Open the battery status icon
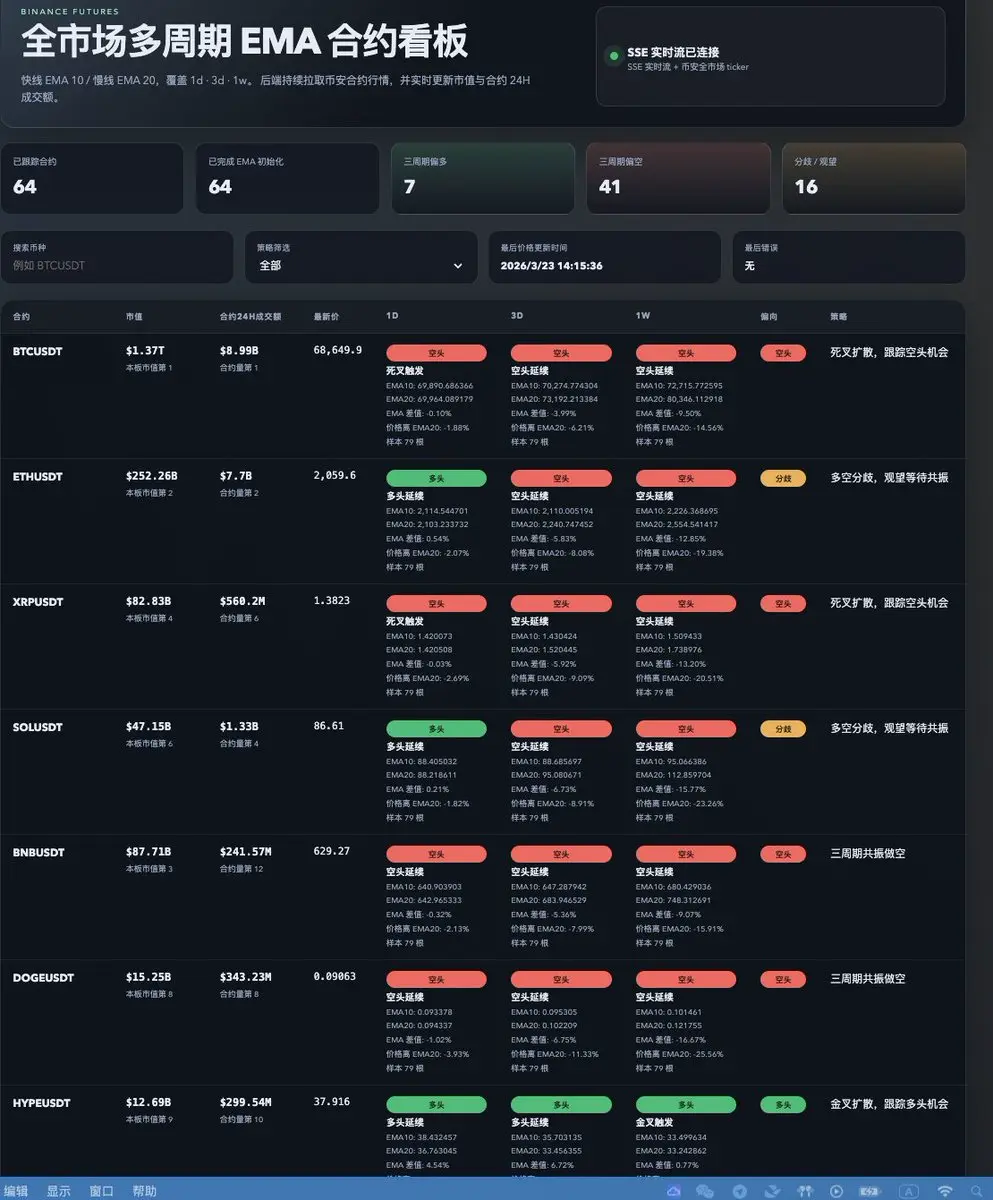Viewport: 993px width, 1200px height. [x=870, y=1191]
